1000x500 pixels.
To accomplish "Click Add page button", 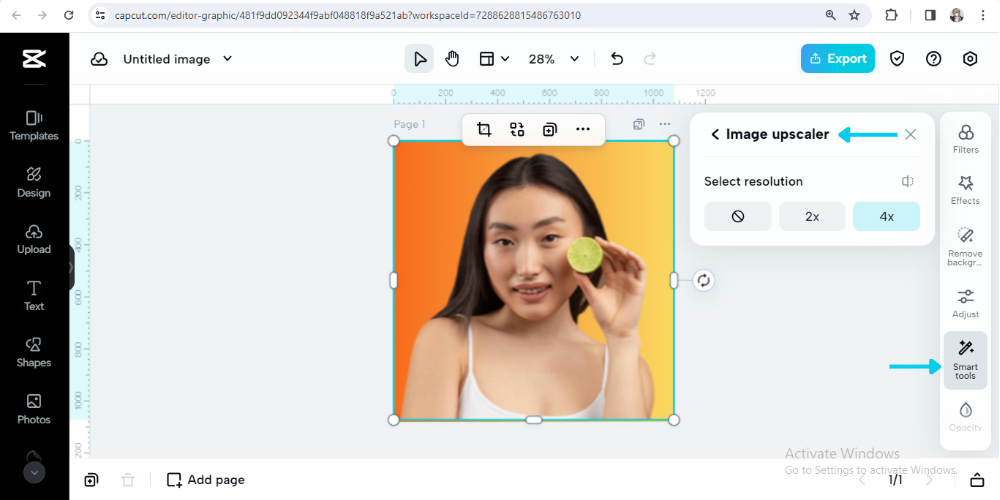I will pos(205,480).
